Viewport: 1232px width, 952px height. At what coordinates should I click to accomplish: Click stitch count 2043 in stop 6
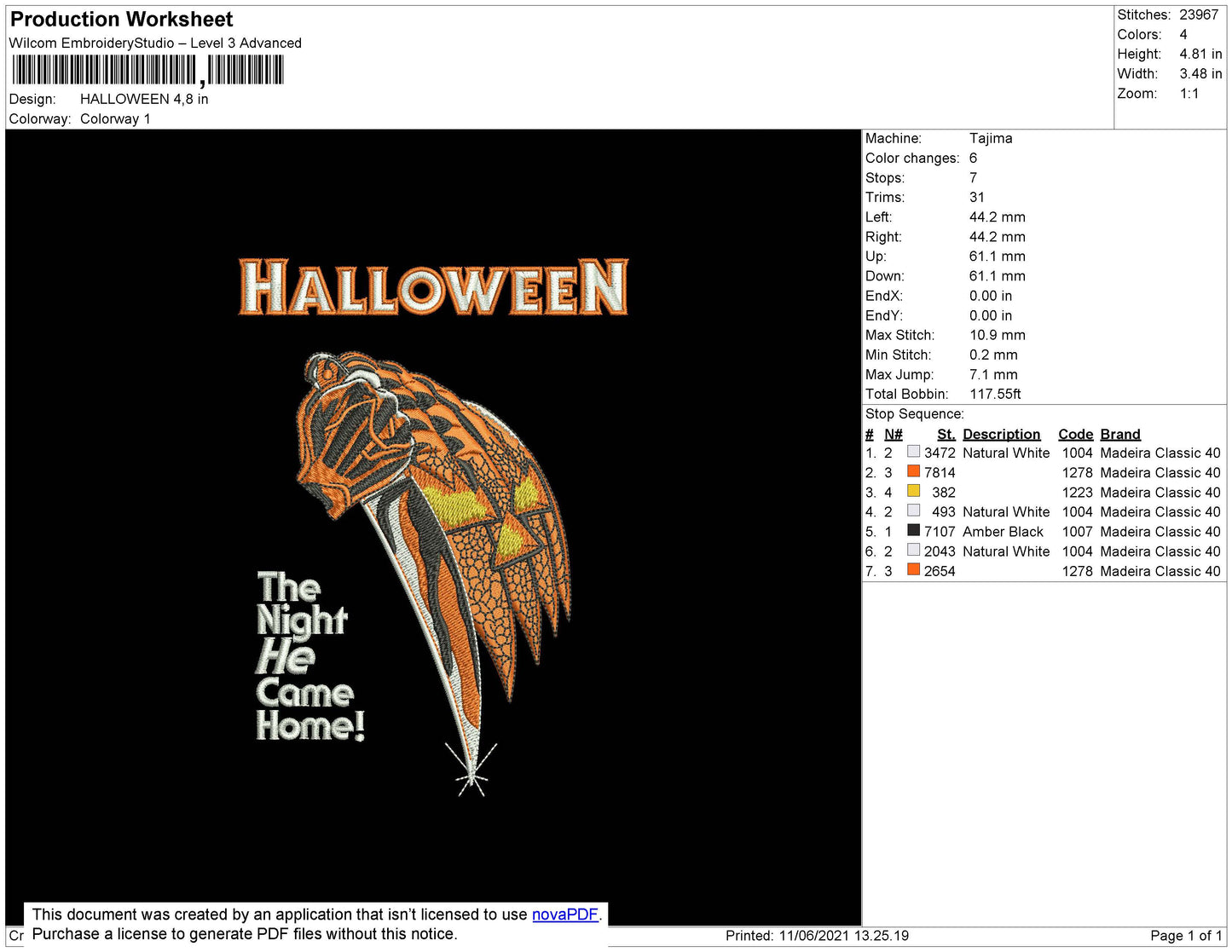point(940,551)
